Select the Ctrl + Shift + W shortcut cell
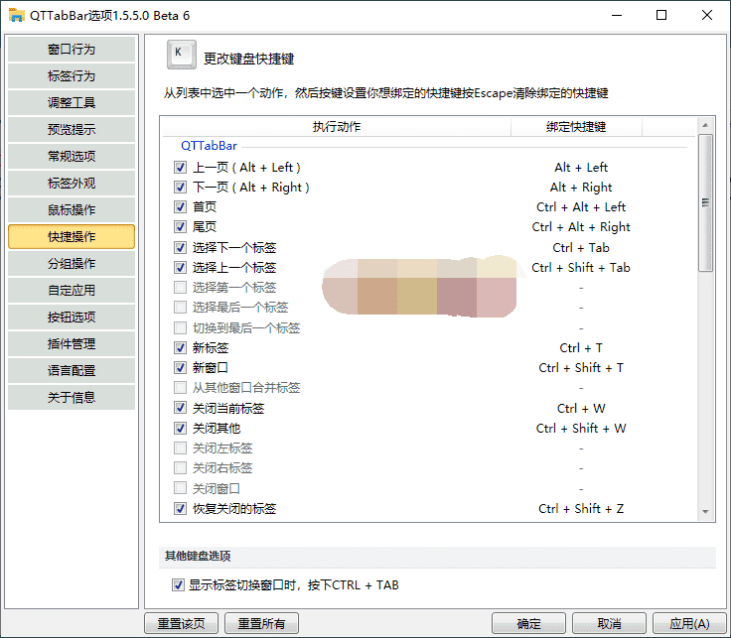 pos(581,428)
